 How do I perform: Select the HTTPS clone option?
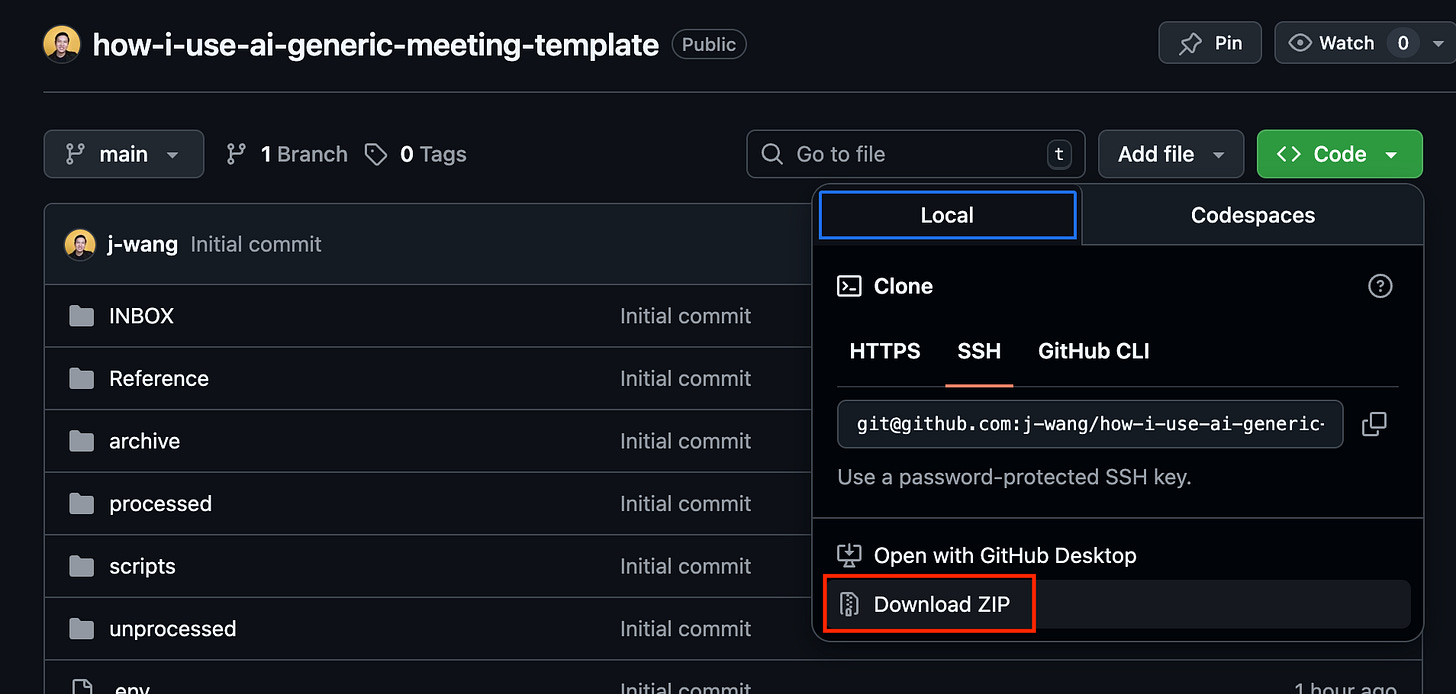[885, 351]
